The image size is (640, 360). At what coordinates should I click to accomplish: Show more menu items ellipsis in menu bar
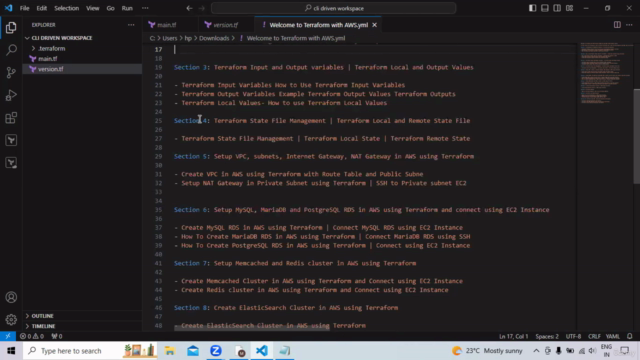145,8
